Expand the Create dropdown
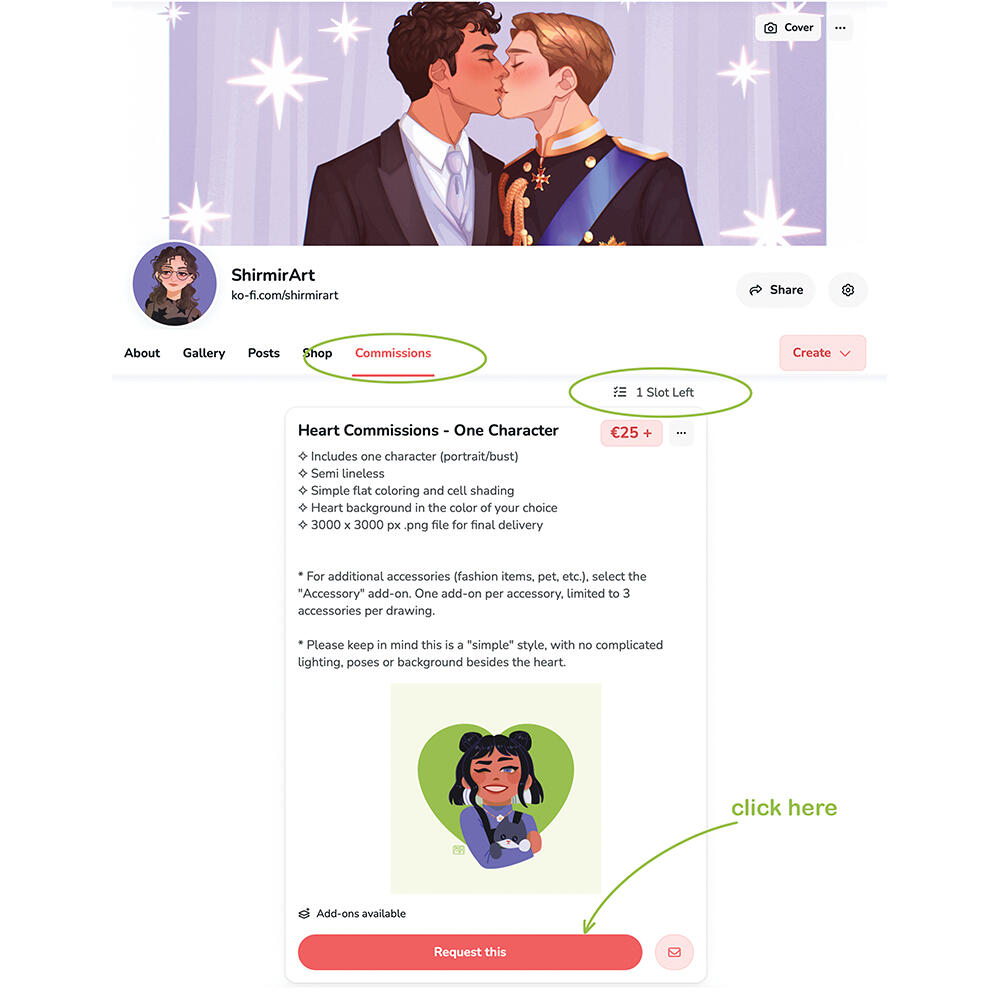The height and width of the screenshot is (1000, 1000). (823, 353)
